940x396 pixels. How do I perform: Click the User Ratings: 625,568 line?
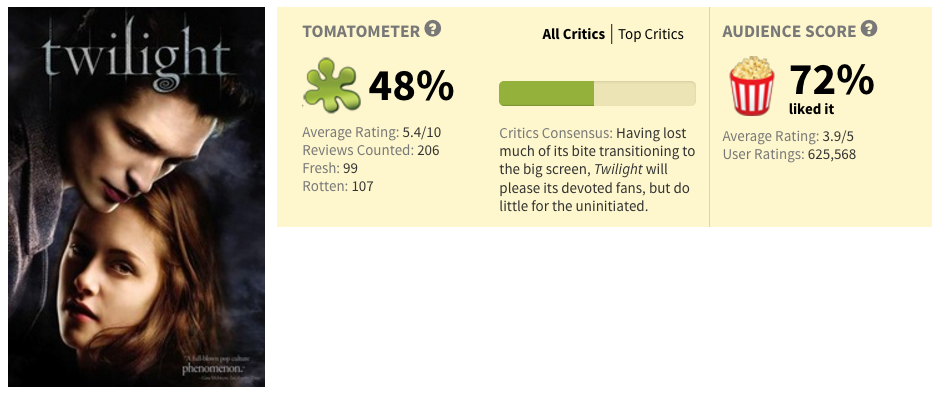[789, 155]
